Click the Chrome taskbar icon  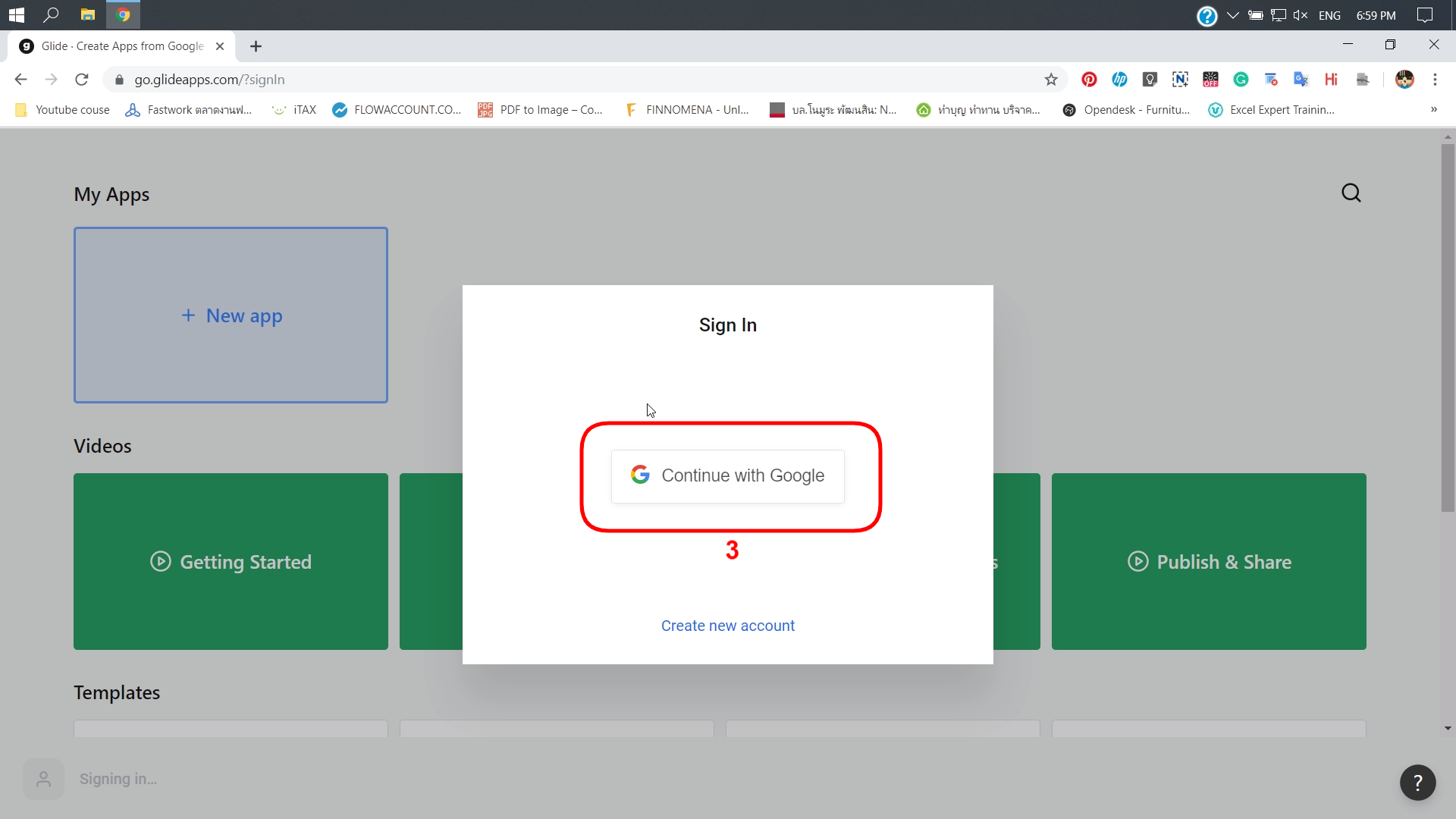tap(123, 15)
